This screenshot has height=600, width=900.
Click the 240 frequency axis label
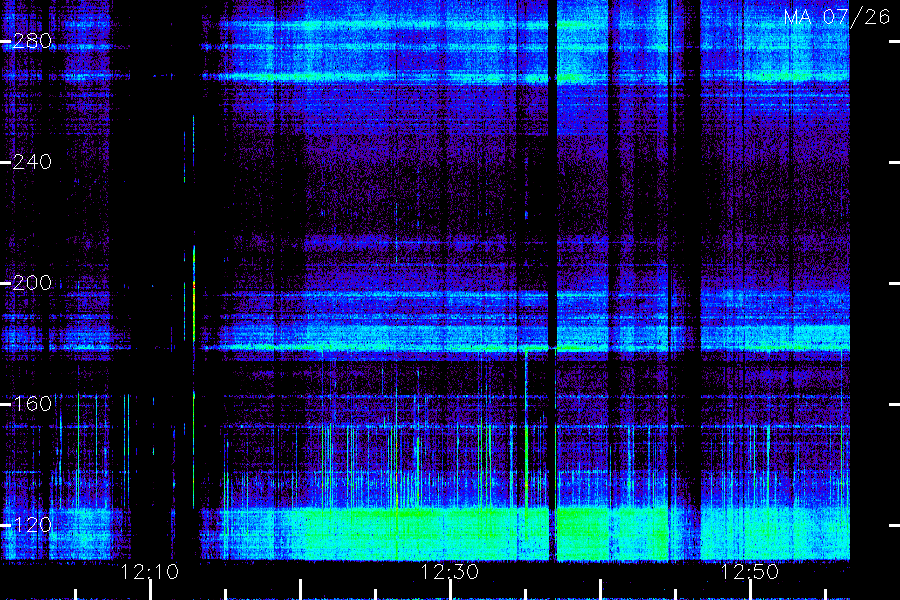pyautogui.click(x=32, y=162)
